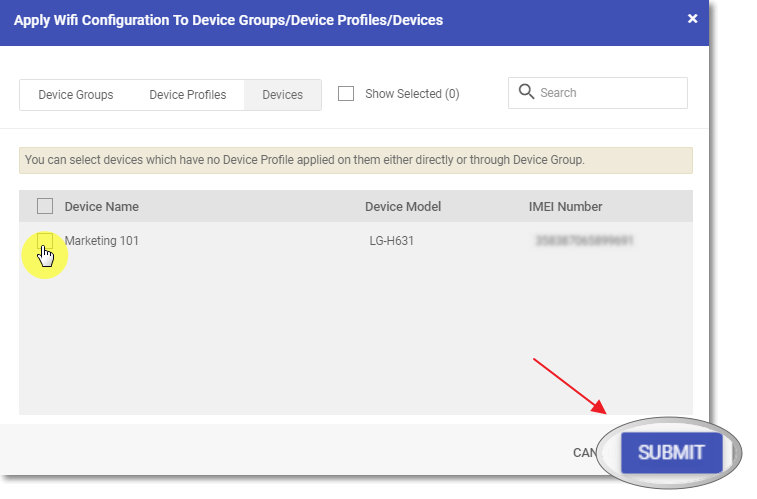Select the Devices tab
This screenshot has width=757, height=499.
282,95
